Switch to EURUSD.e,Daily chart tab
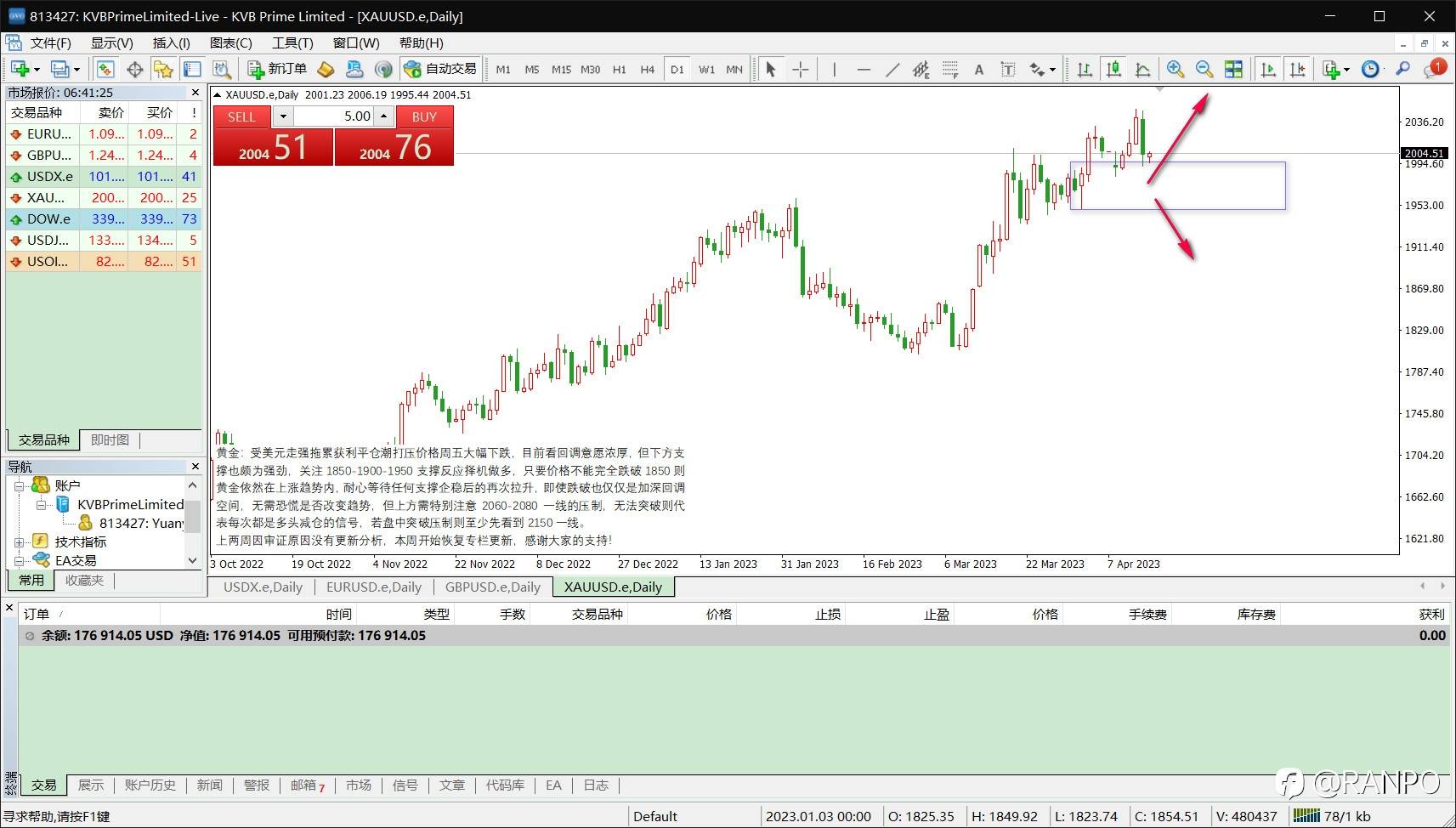 [x=373, y=587]
